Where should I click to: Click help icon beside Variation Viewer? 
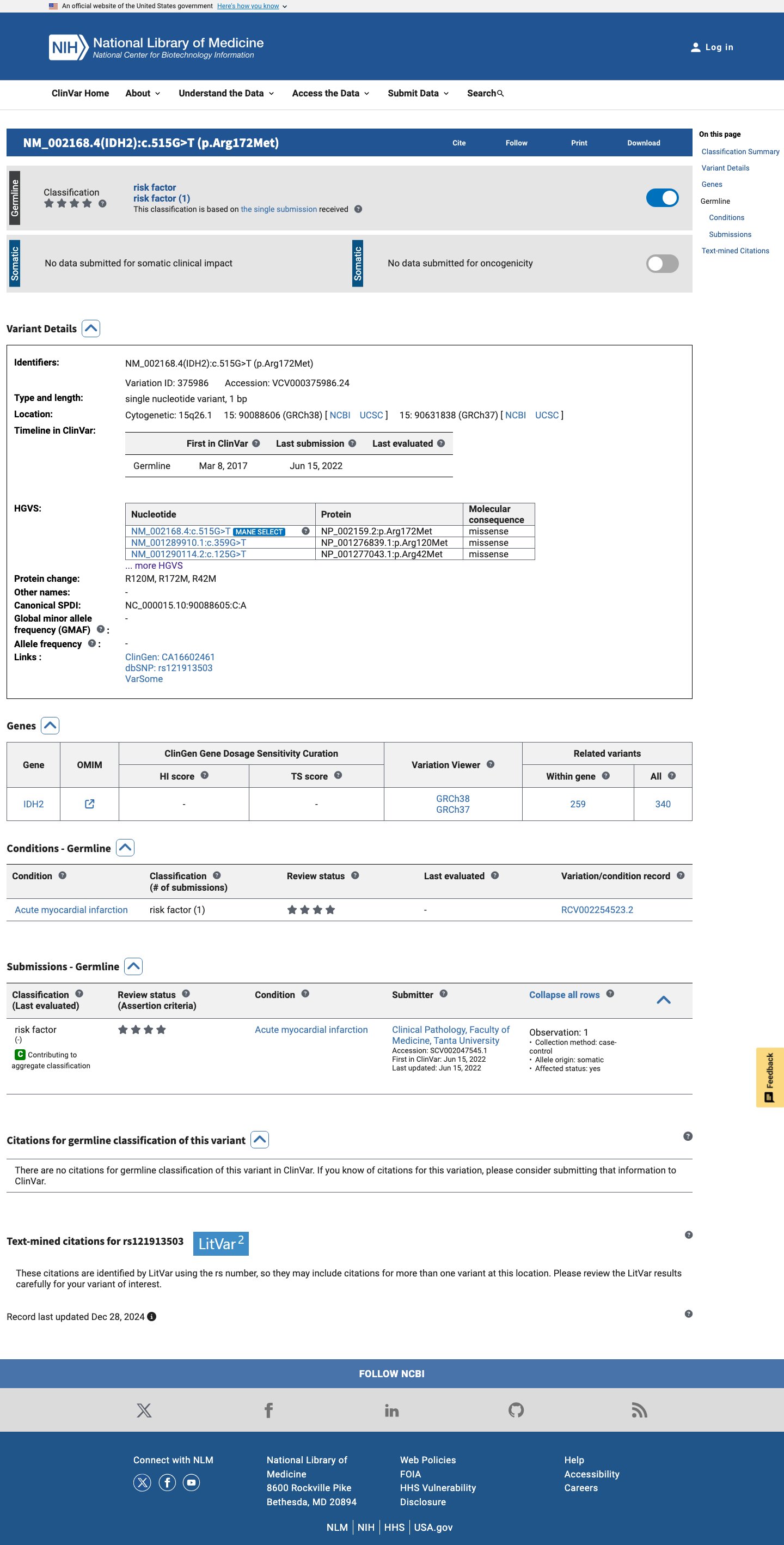point(491,764)
